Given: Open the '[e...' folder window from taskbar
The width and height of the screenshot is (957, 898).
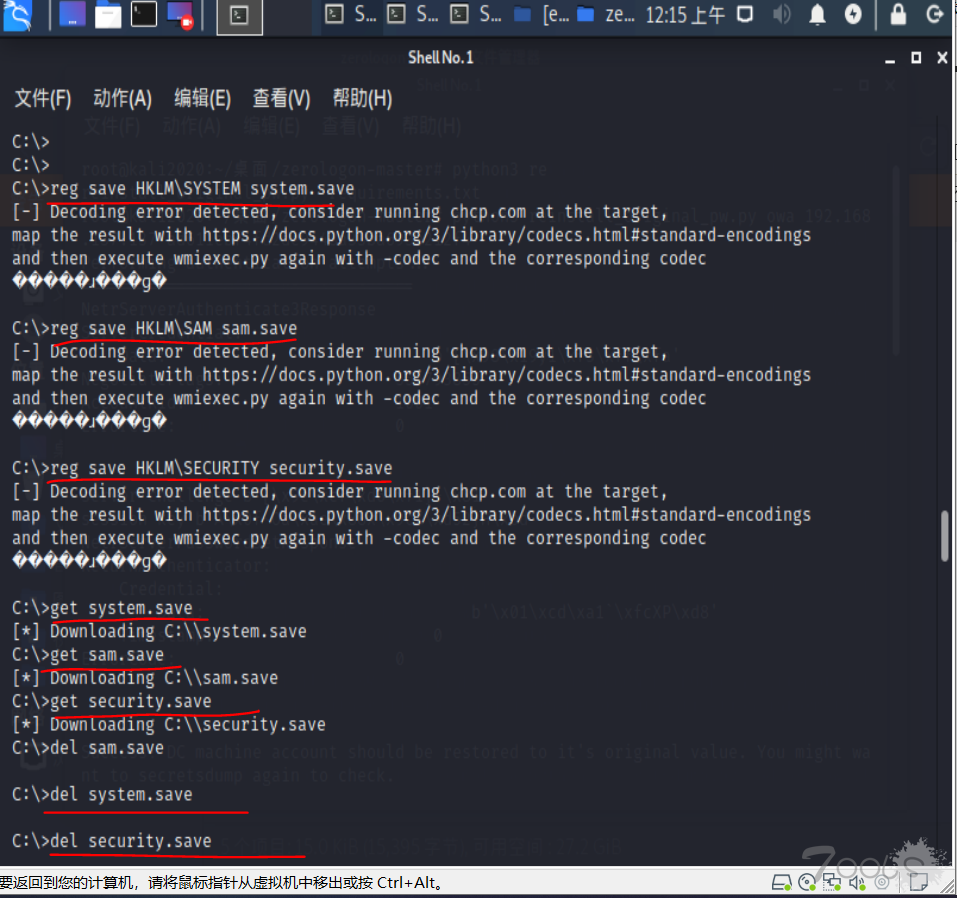Looking at the screenshot, I should [541, 14].
